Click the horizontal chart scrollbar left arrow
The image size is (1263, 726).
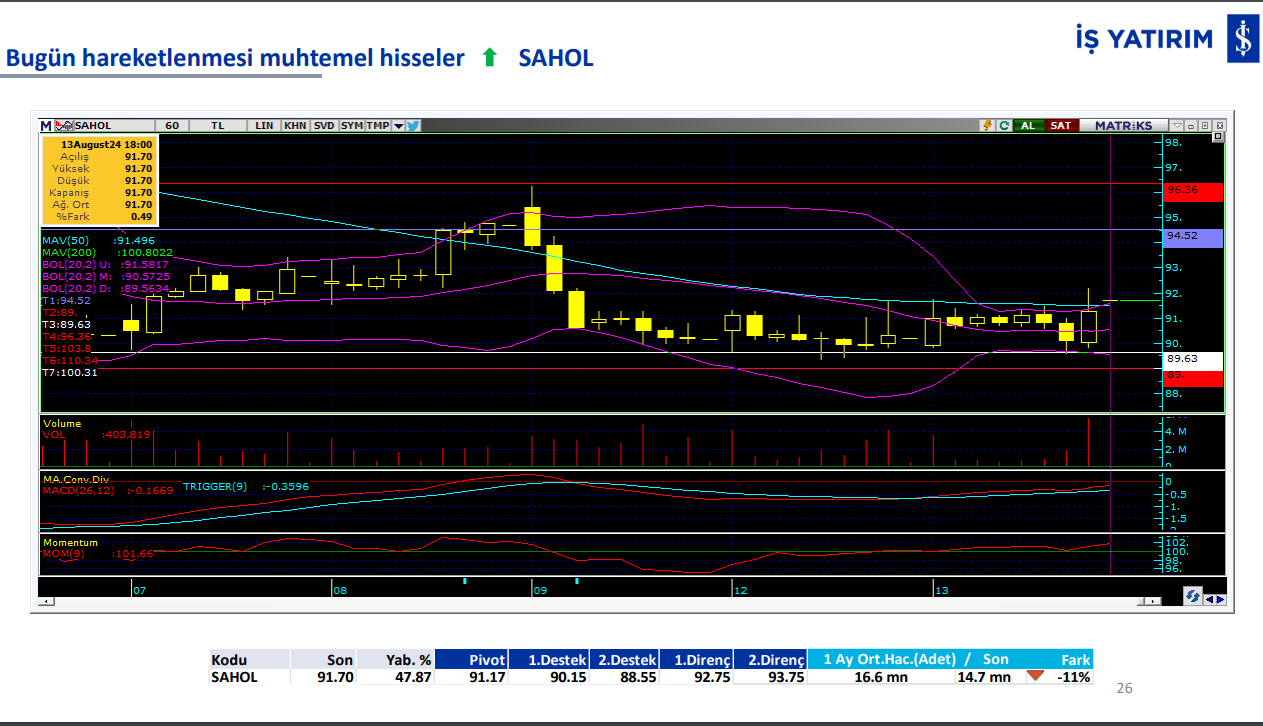pyautogui.click(x=44, y=600)
